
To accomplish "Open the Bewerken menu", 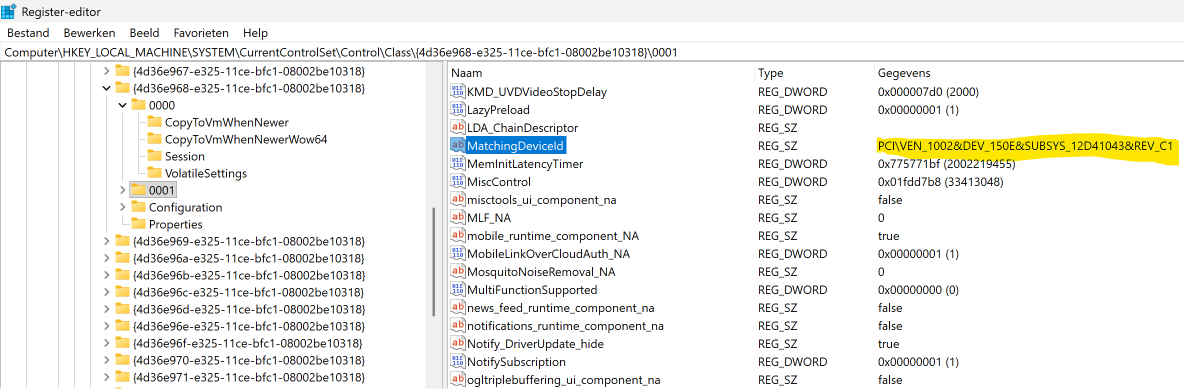I will [x=89, y=33].
